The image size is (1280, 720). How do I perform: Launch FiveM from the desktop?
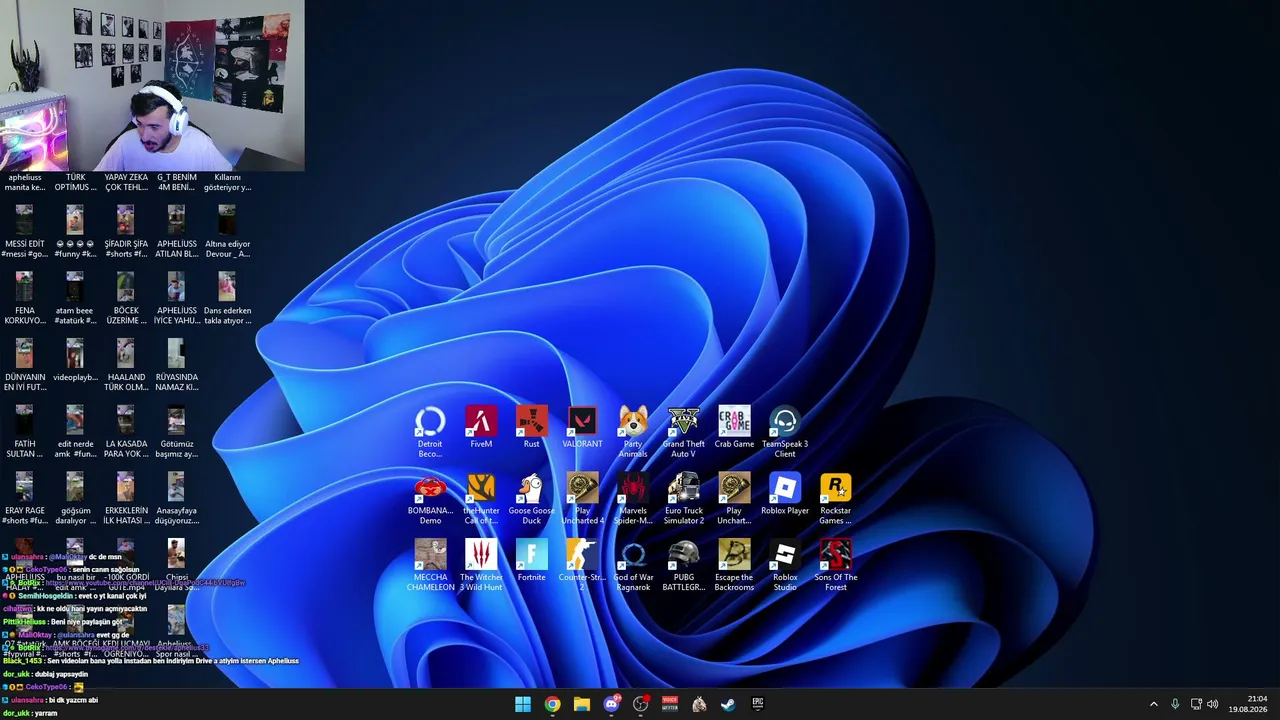481,428
